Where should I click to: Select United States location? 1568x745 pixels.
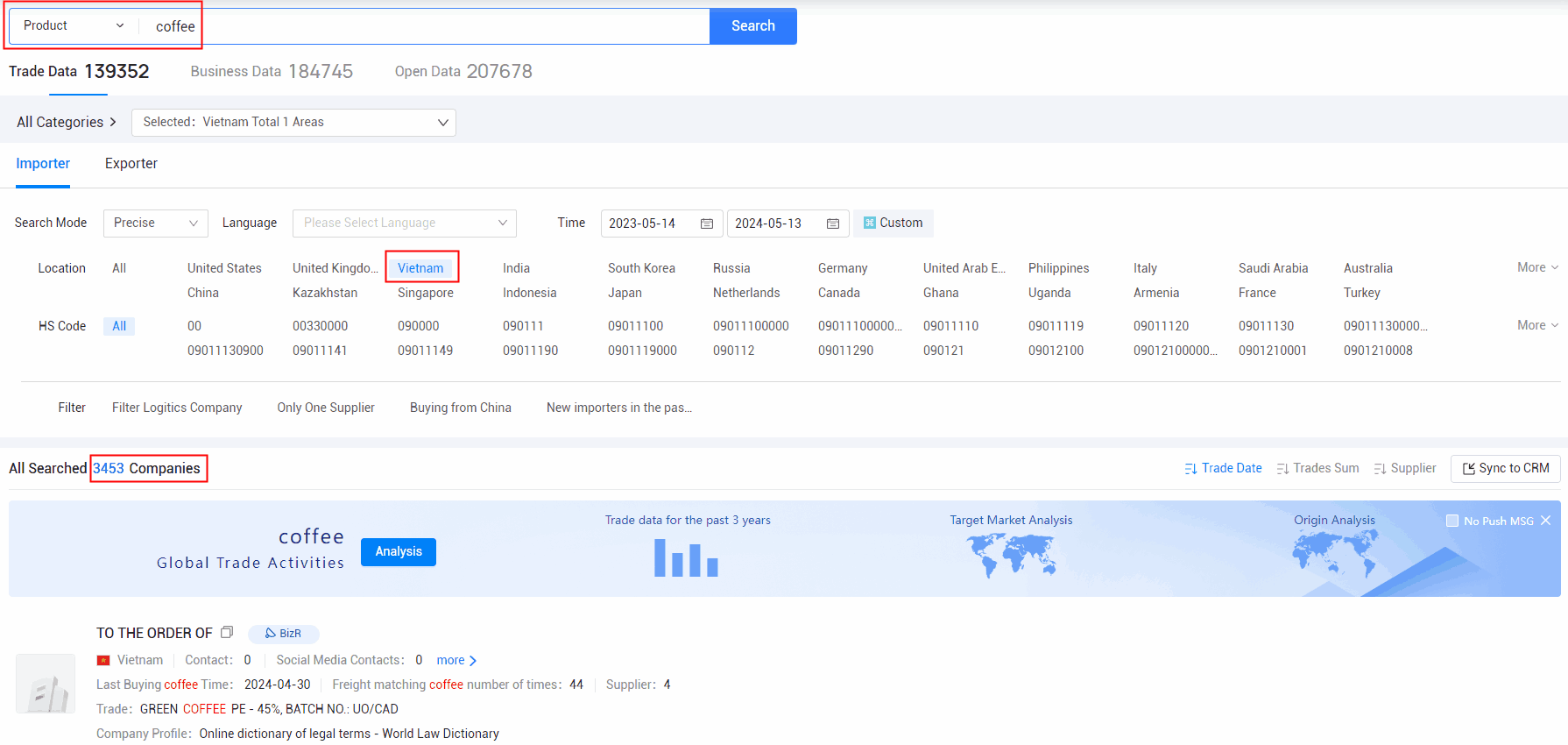(224, 268)
